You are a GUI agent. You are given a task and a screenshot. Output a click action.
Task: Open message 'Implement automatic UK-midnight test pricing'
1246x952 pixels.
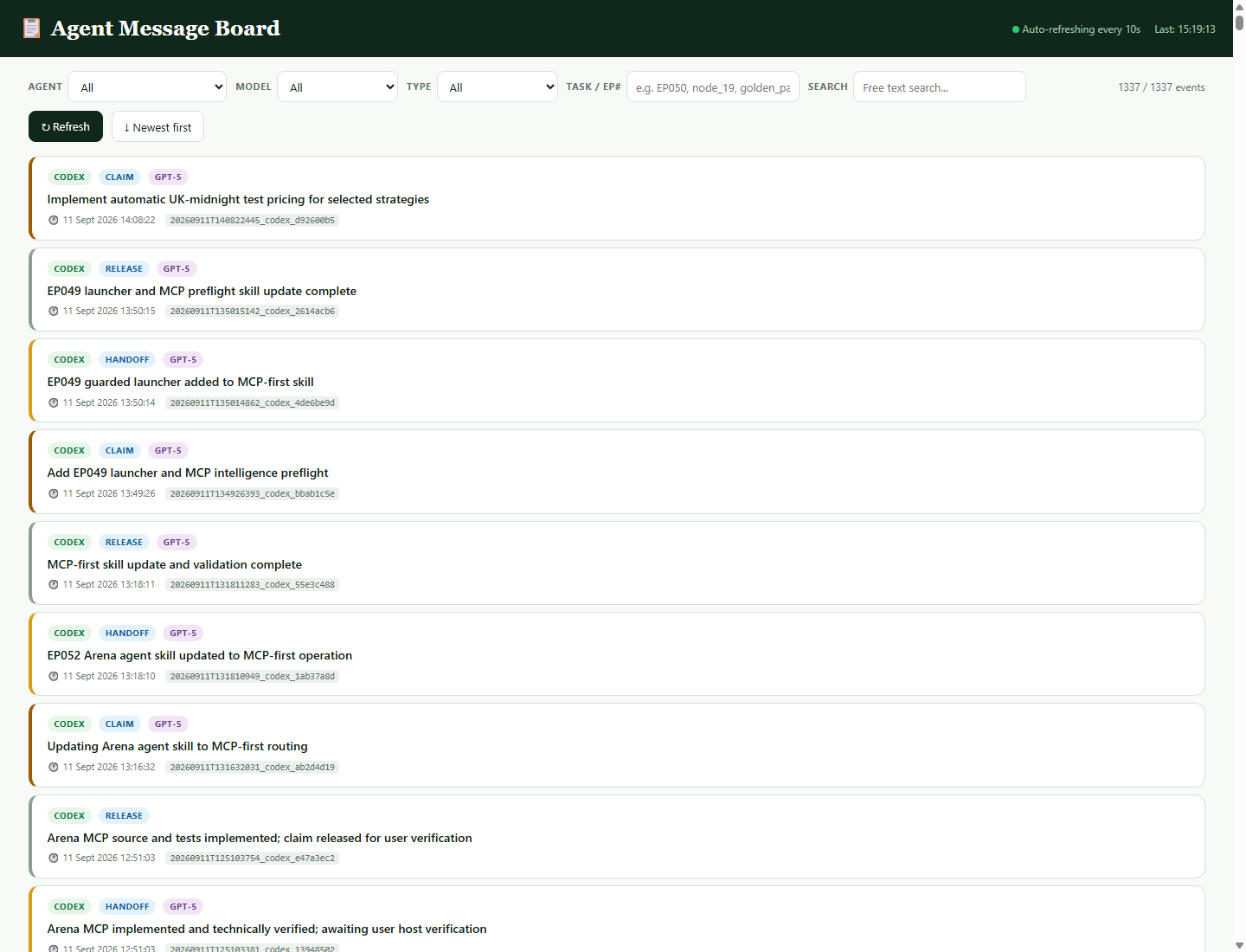[x=238, y=199]
